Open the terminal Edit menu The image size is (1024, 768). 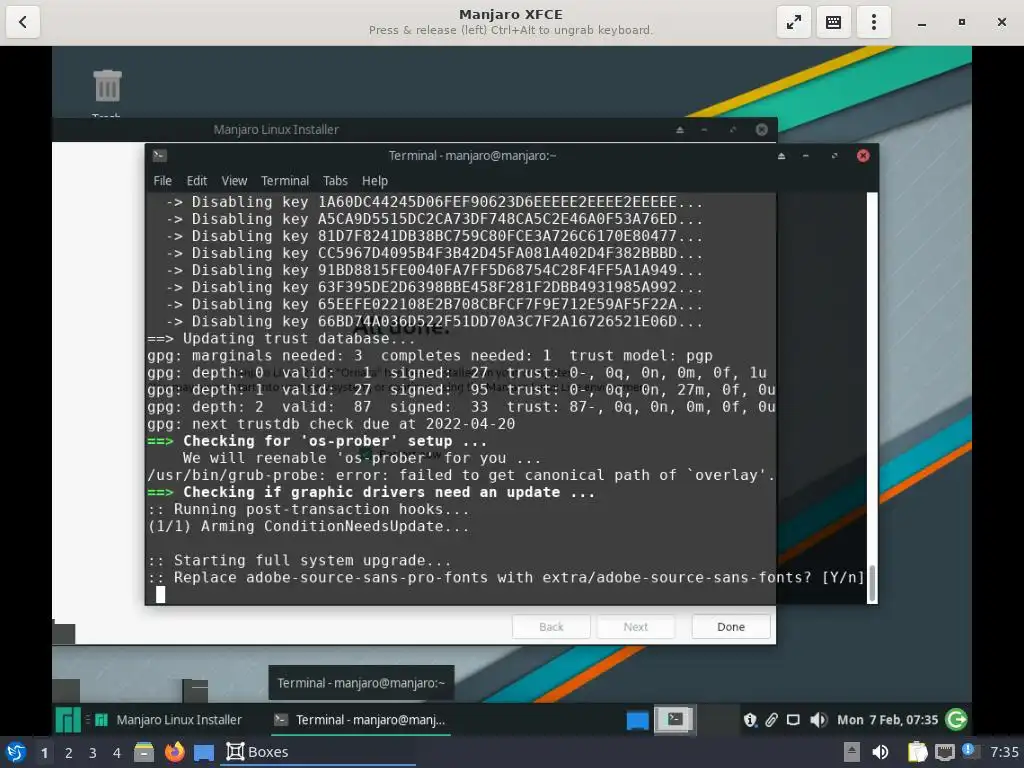point(197,181)
